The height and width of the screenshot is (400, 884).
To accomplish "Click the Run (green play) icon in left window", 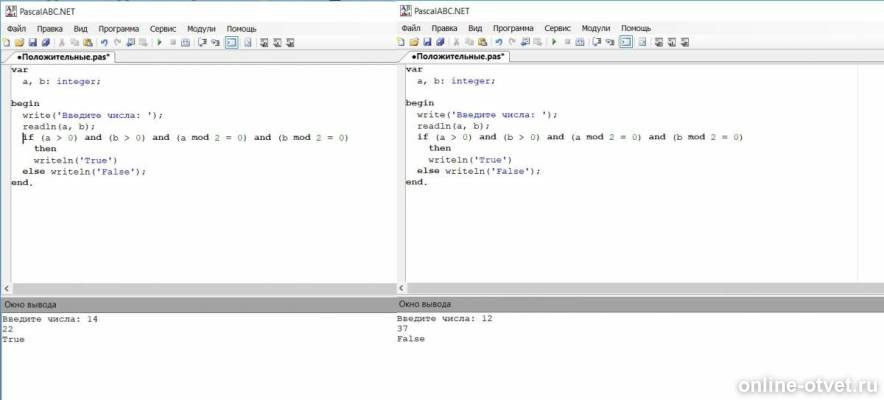I will [x=159, y=43].
